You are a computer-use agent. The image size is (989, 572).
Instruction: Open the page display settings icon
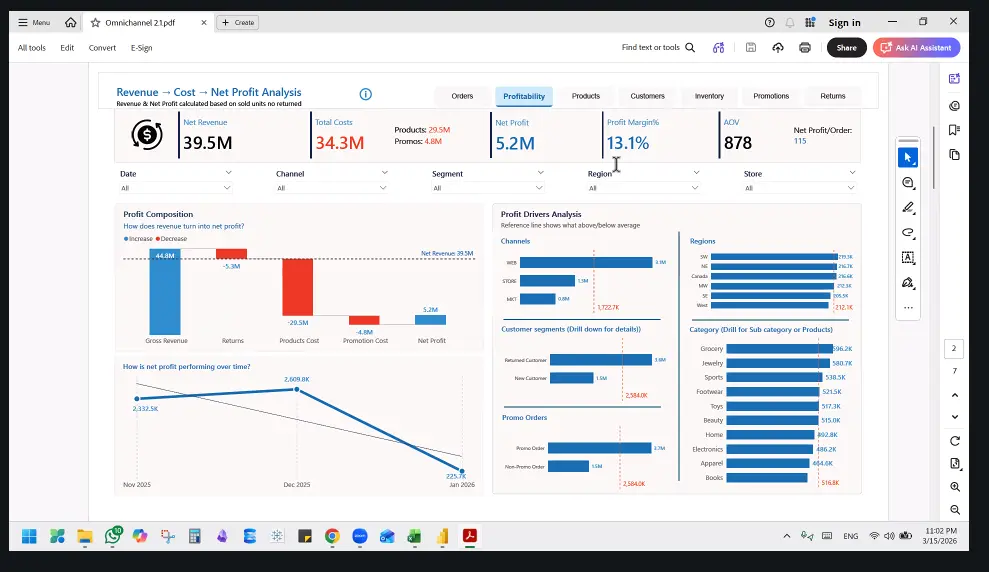point(954,464)
